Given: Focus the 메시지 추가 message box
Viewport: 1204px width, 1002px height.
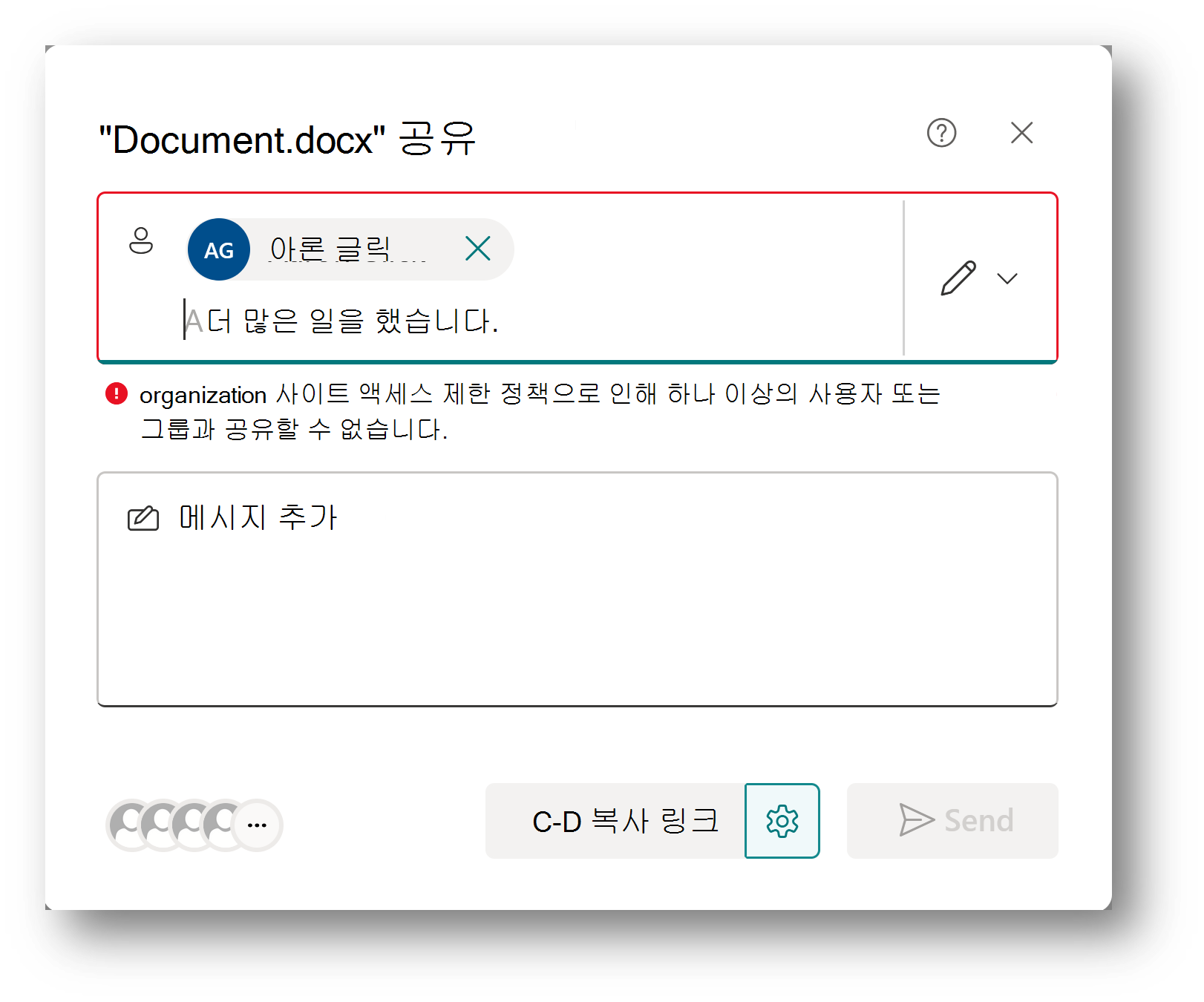Looking at the screenshot, I should (x=578, y=589).
